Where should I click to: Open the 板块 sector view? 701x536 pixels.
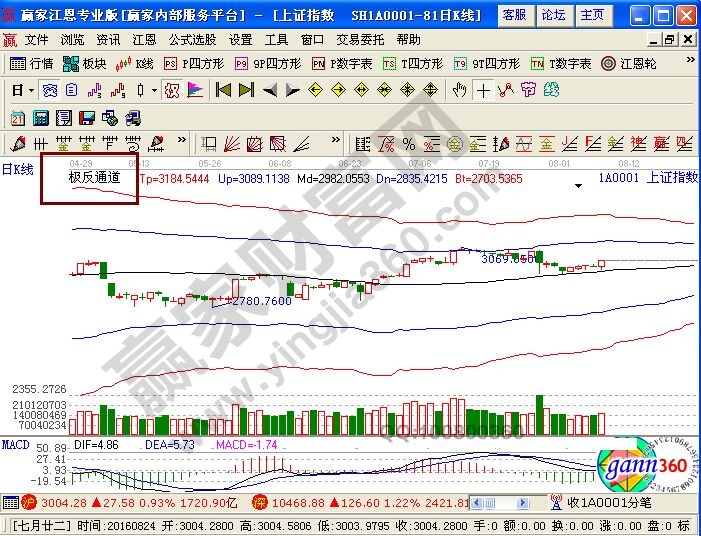pyautogui.click(x=84, y=64)
